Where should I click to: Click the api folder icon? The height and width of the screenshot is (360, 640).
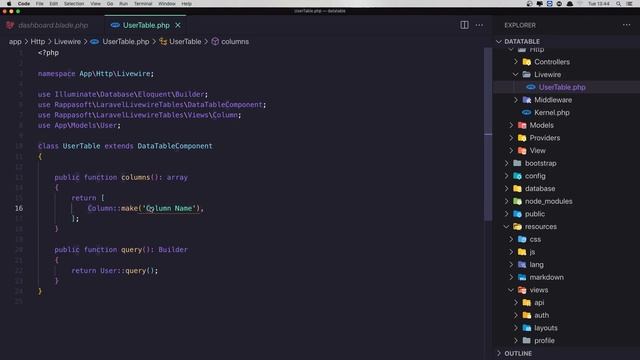[527, 302]
